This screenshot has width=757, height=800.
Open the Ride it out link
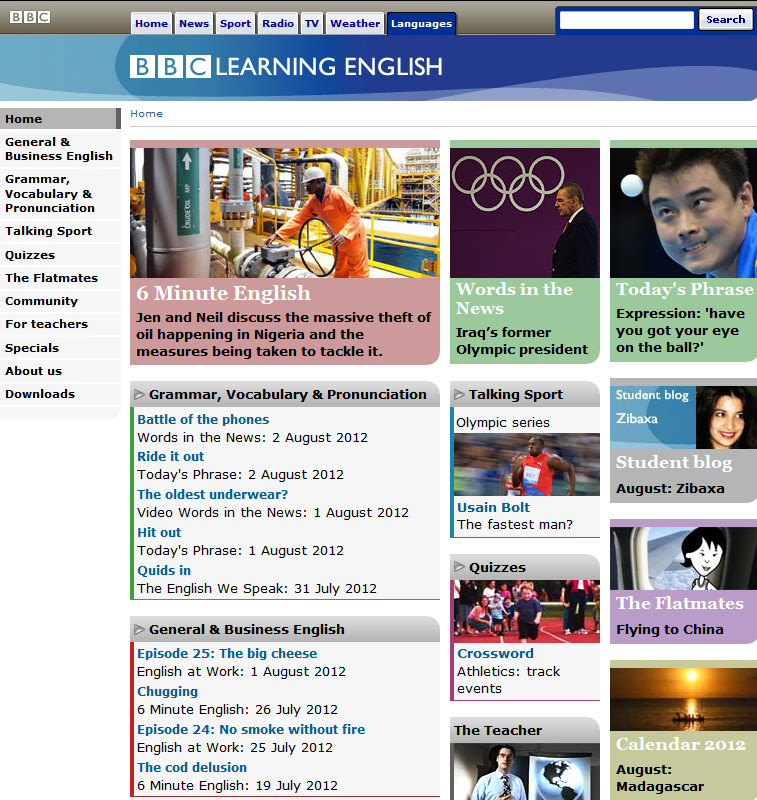point(170,456)
